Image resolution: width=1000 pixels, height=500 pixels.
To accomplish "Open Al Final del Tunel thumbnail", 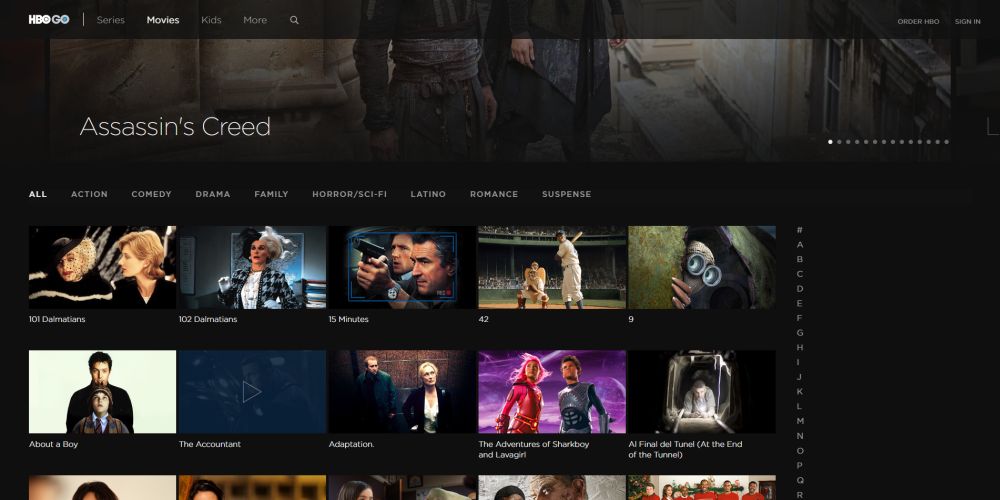I will (x=702, y=392).
